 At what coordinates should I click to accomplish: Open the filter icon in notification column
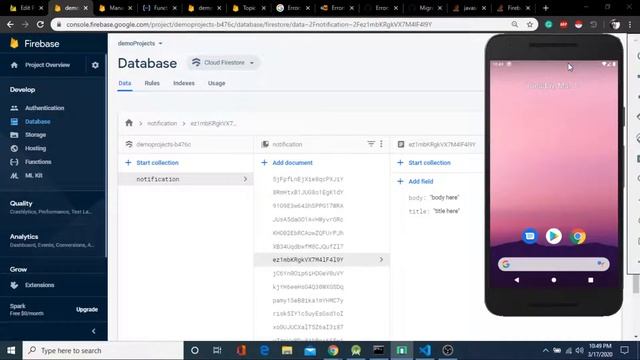[x=371, y=144]
